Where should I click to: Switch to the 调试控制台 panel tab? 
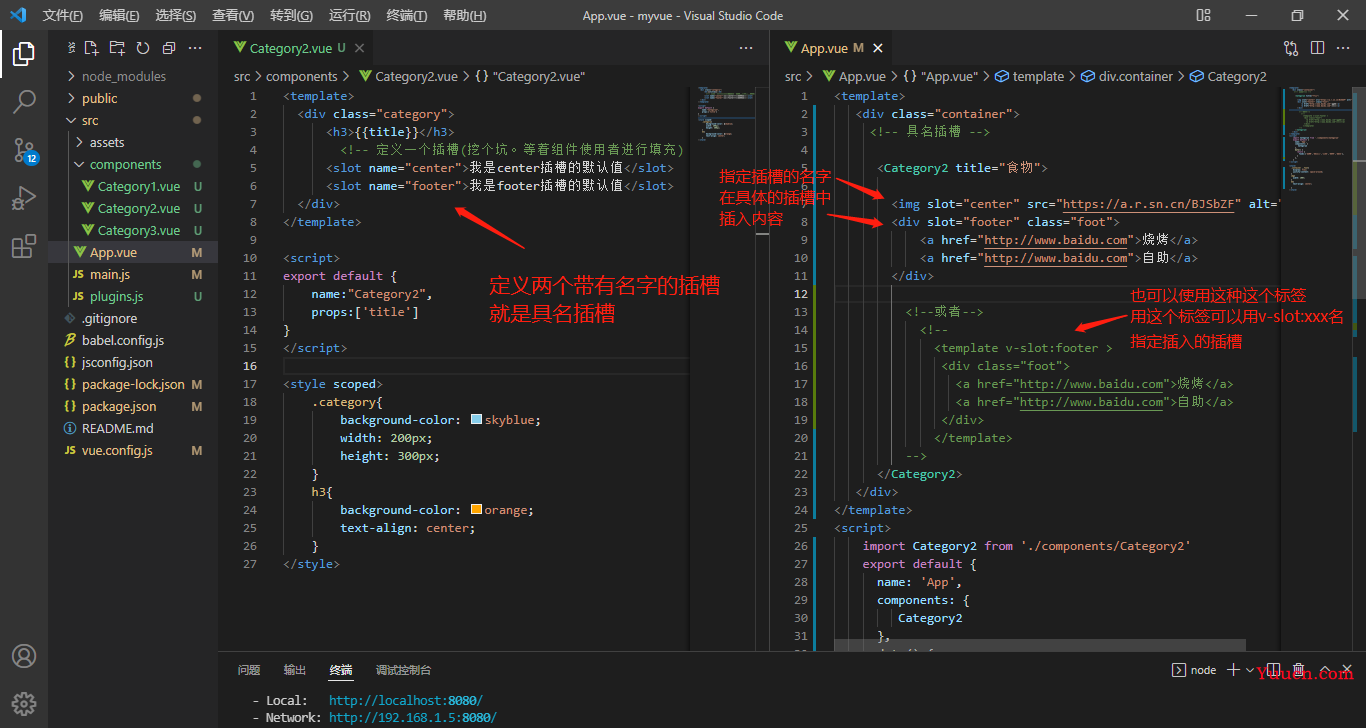tap(403, 670)
